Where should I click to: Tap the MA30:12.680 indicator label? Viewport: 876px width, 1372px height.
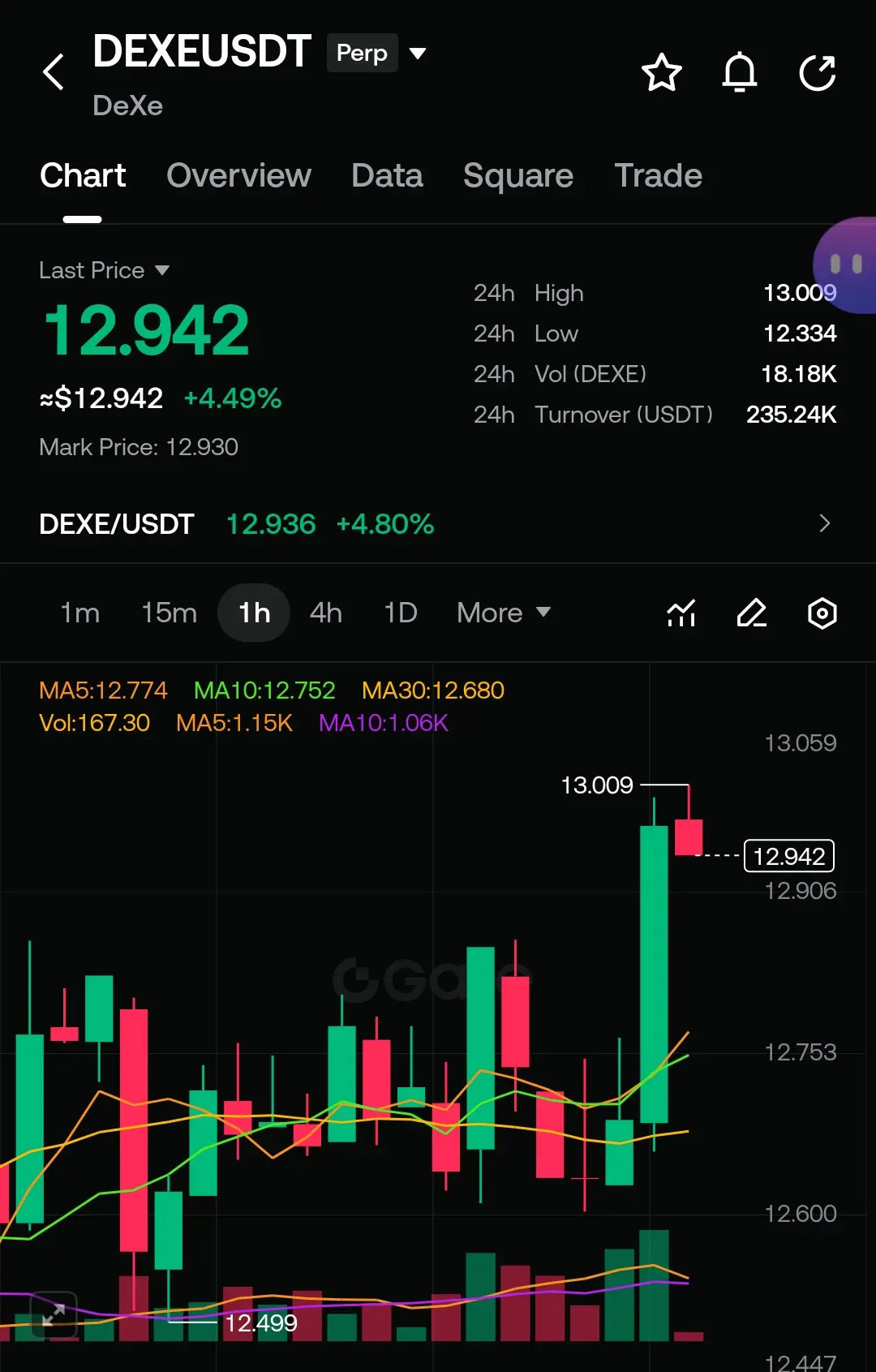point(433,690)
